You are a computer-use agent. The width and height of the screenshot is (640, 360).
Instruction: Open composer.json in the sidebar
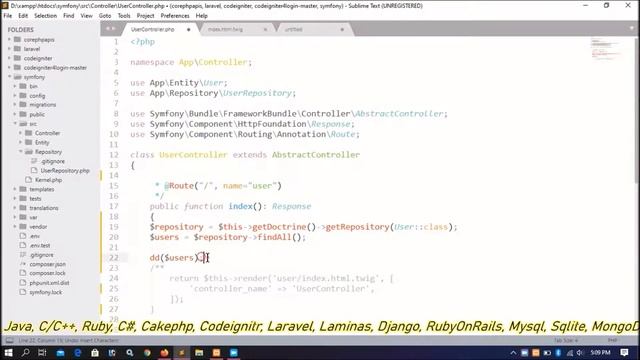[47, 264]
